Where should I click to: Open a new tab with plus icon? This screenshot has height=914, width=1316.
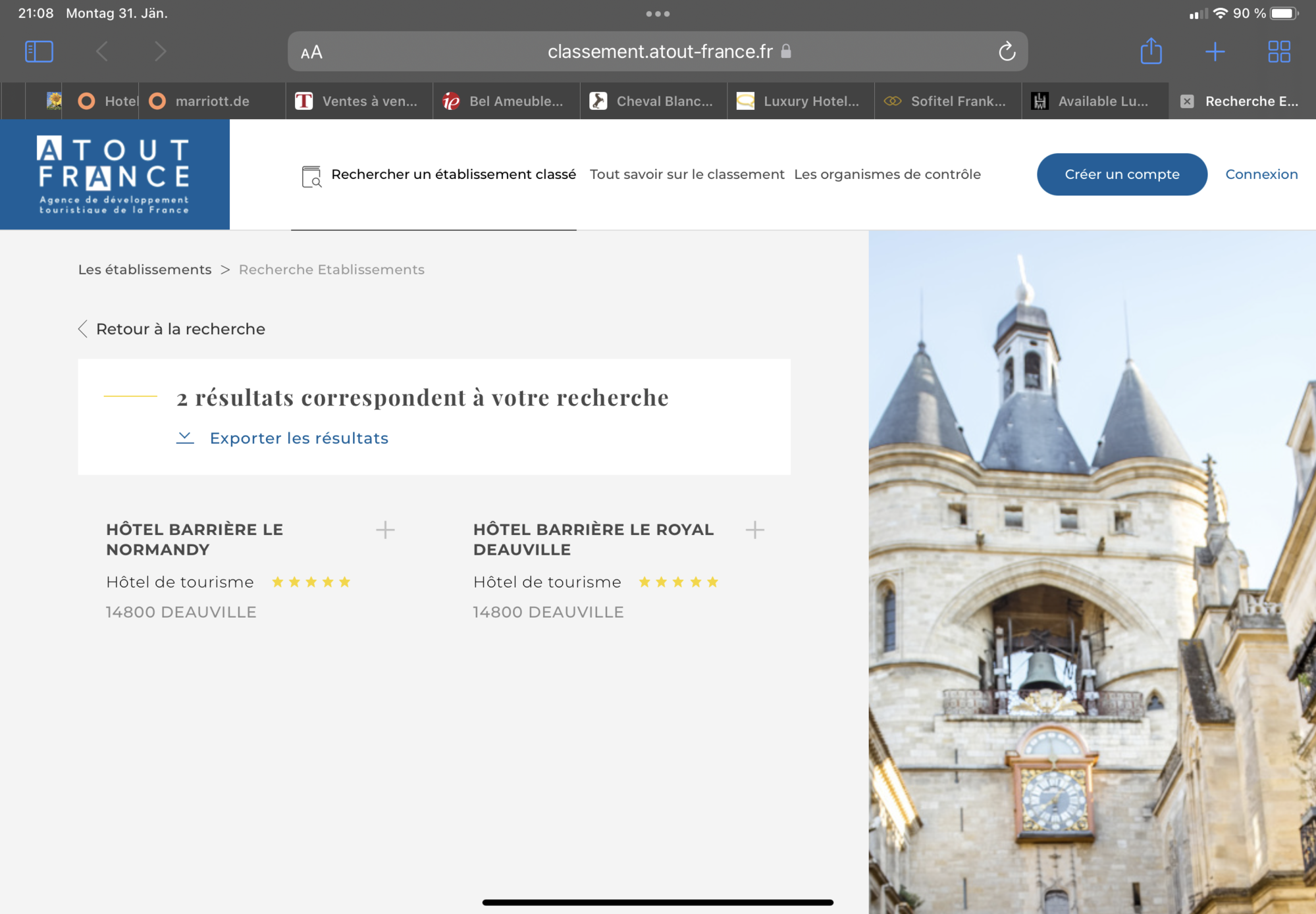(1215, 51)
